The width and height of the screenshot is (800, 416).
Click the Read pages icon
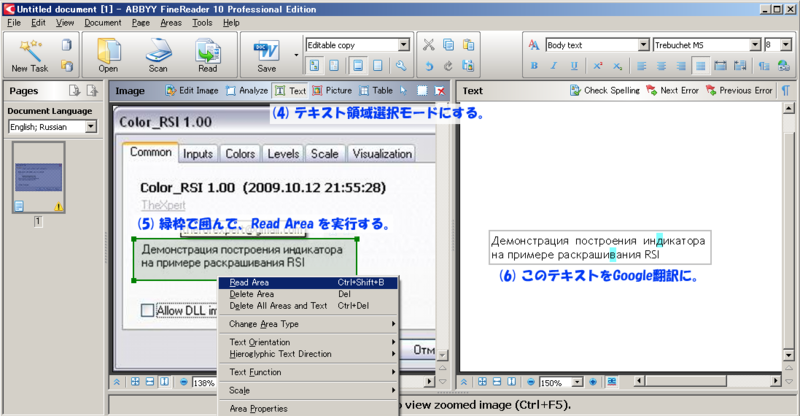pos(208,56)
